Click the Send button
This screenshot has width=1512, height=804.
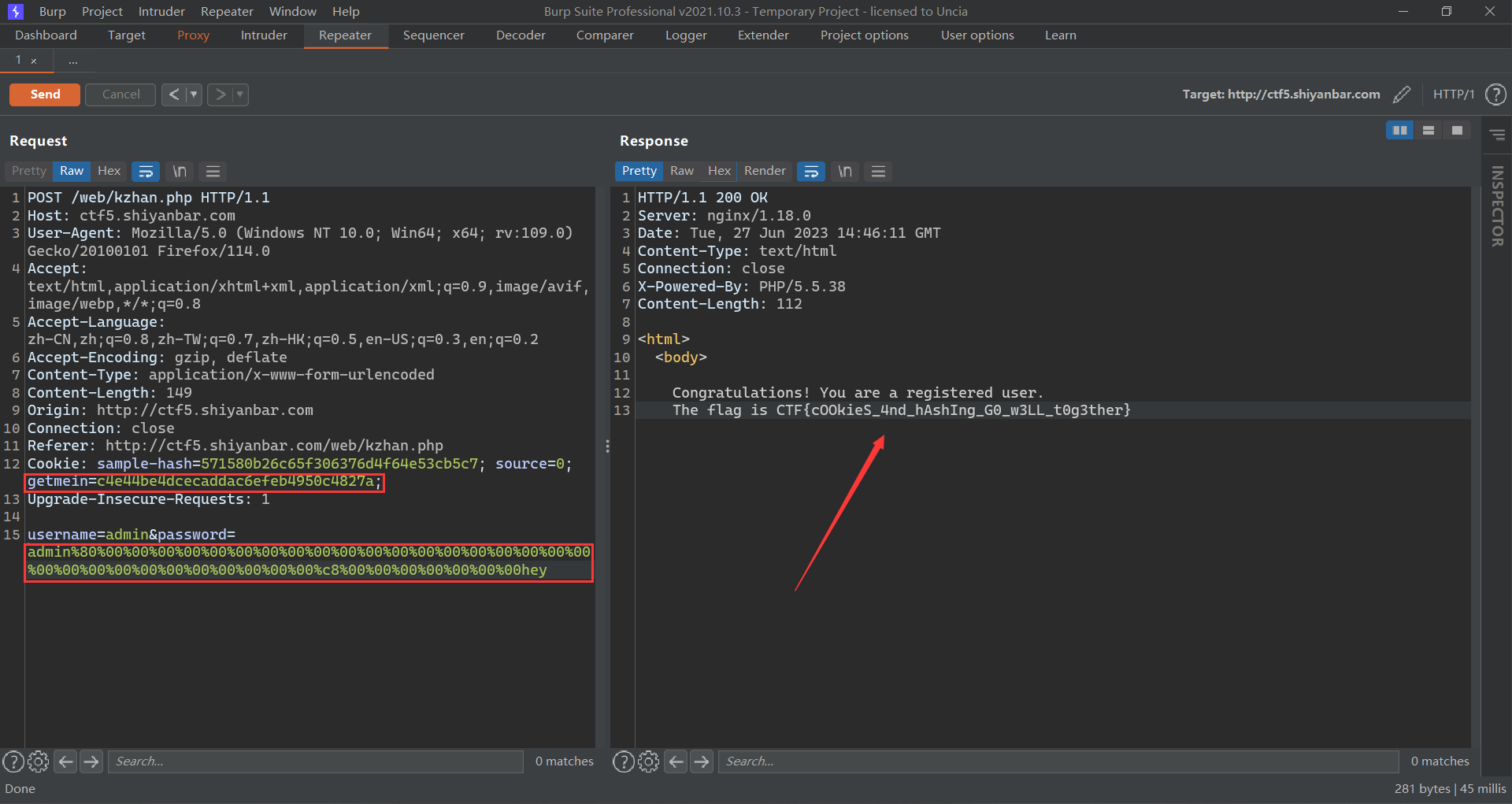point(44,94)
